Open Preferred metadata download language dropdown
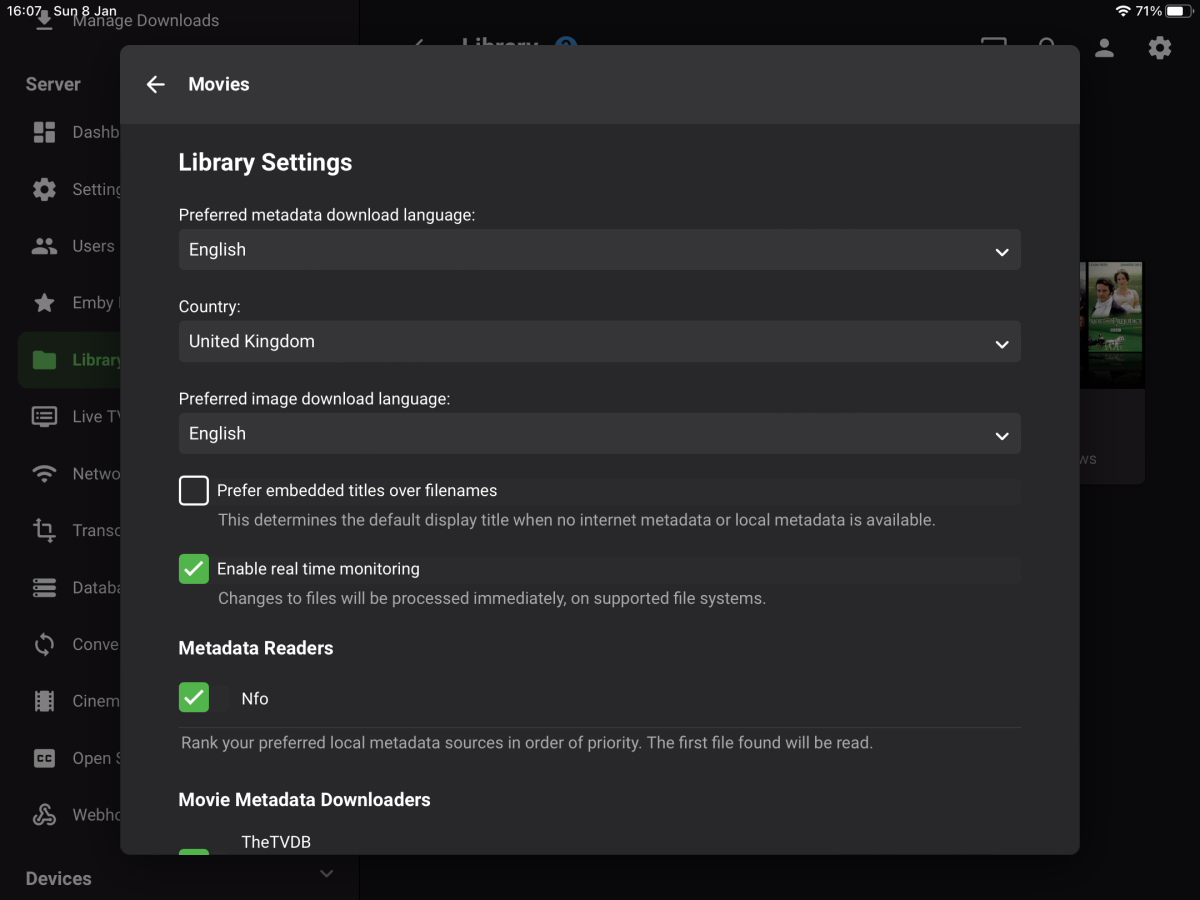 pyautogui.click(x=599, y=250)
